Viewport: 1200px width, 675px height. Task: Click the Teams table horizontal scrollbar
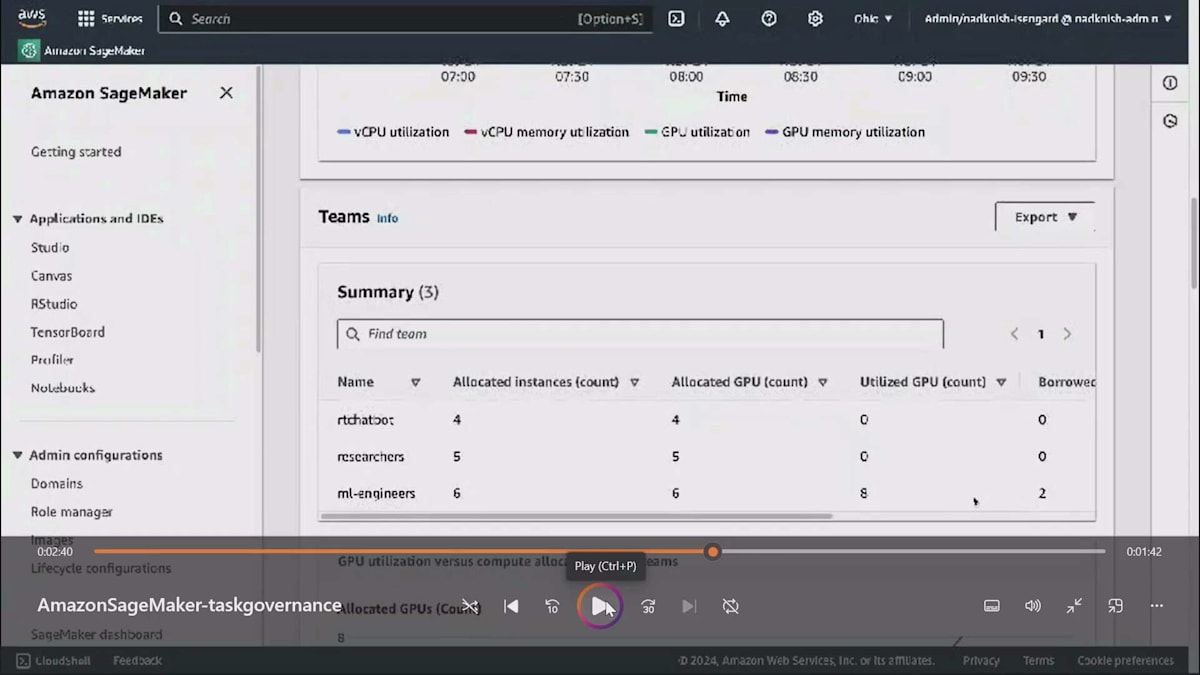[575, 517]
